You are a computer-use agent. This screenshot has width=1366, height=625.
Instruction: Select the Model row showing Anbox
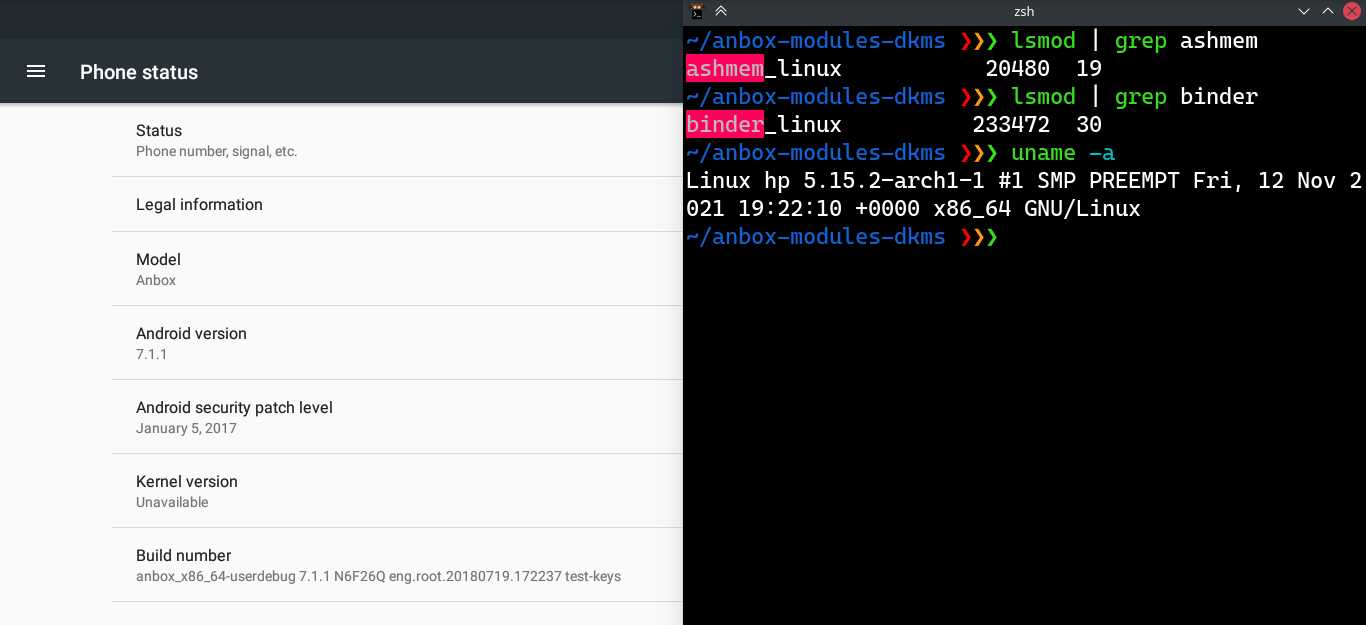397,269
